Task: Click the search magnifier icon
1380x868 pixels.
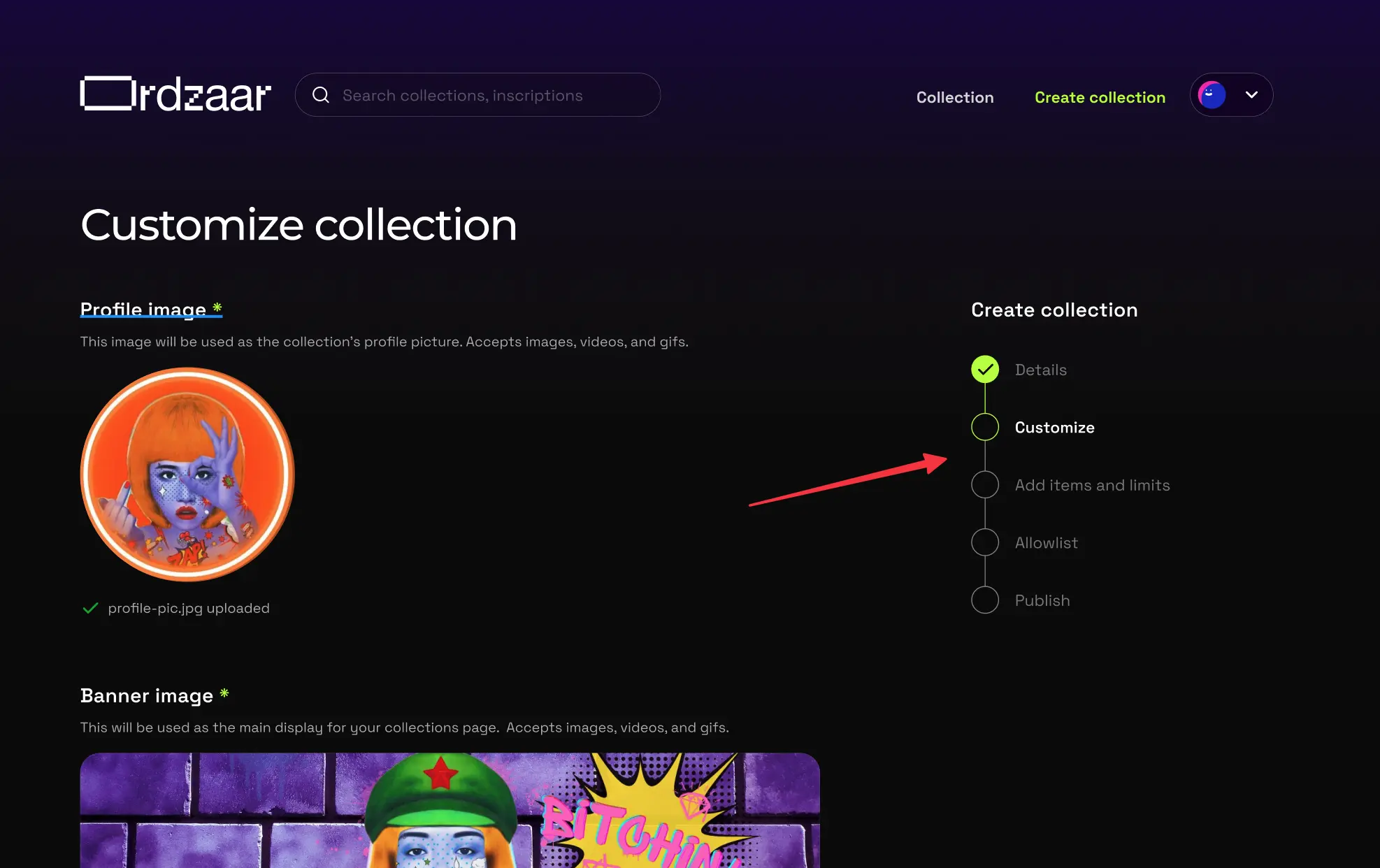Action: click(321, 95)
